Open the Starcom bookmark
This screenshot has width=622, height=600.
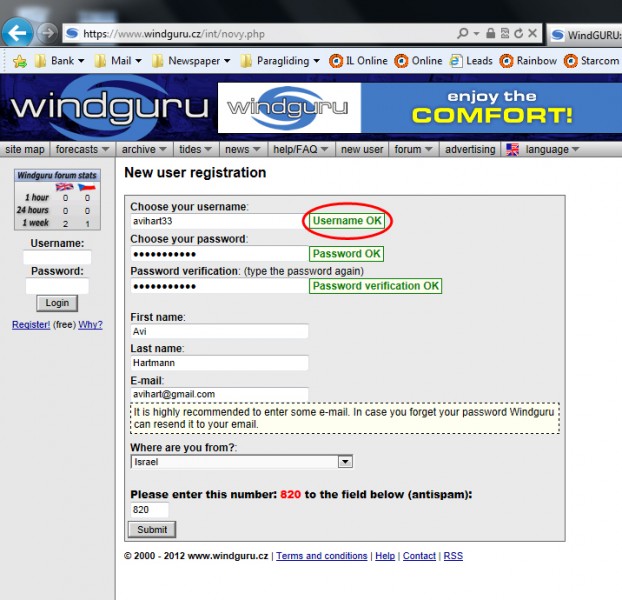(x=591, y=61)
